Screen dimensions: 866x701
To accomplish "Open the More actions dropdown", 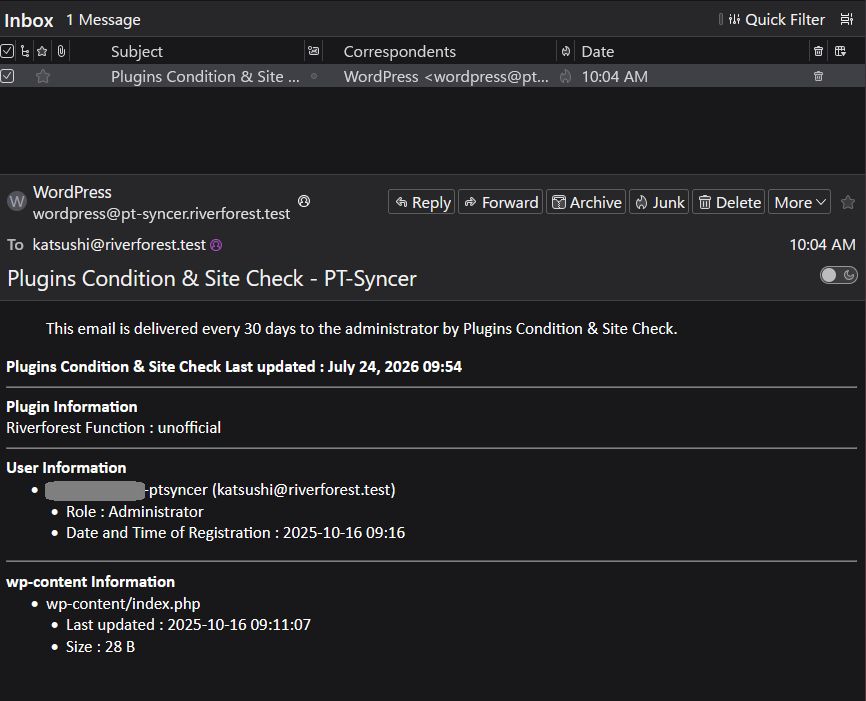I will pyautogui.click(x=799, y=202).
